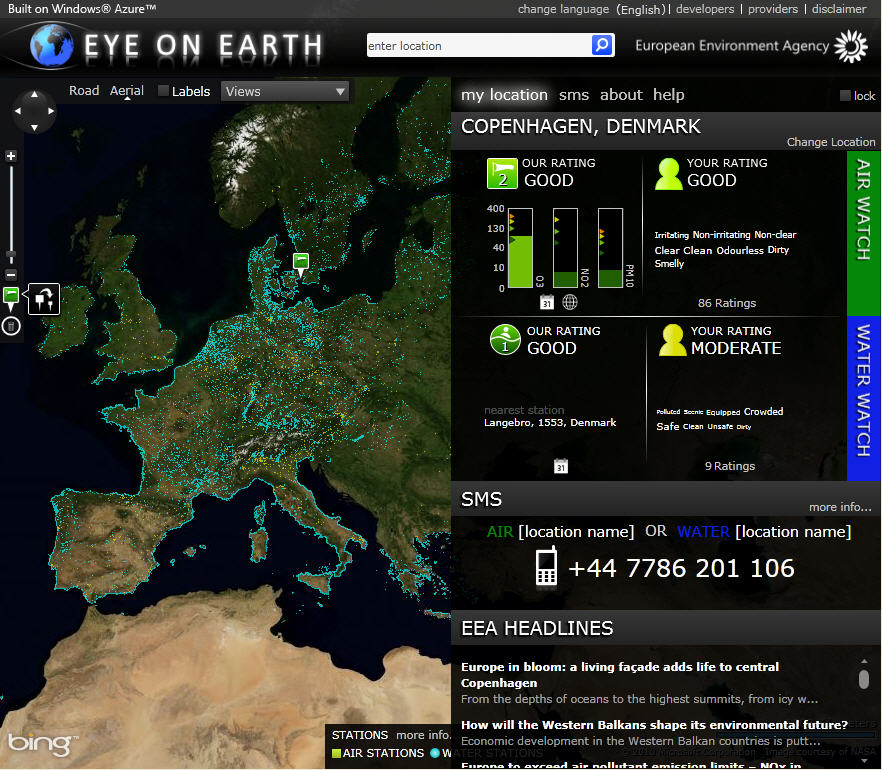Click the headlines scroll down arrow

864,761
